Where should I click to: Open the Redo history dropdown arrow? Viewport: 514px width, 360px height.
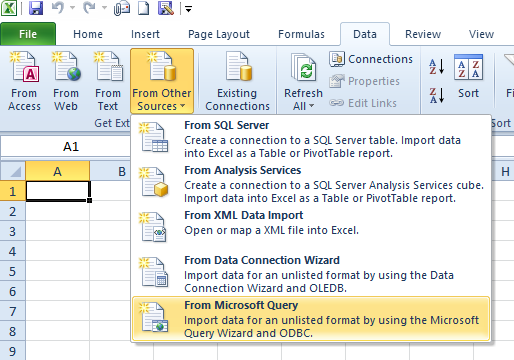(104, 8)
